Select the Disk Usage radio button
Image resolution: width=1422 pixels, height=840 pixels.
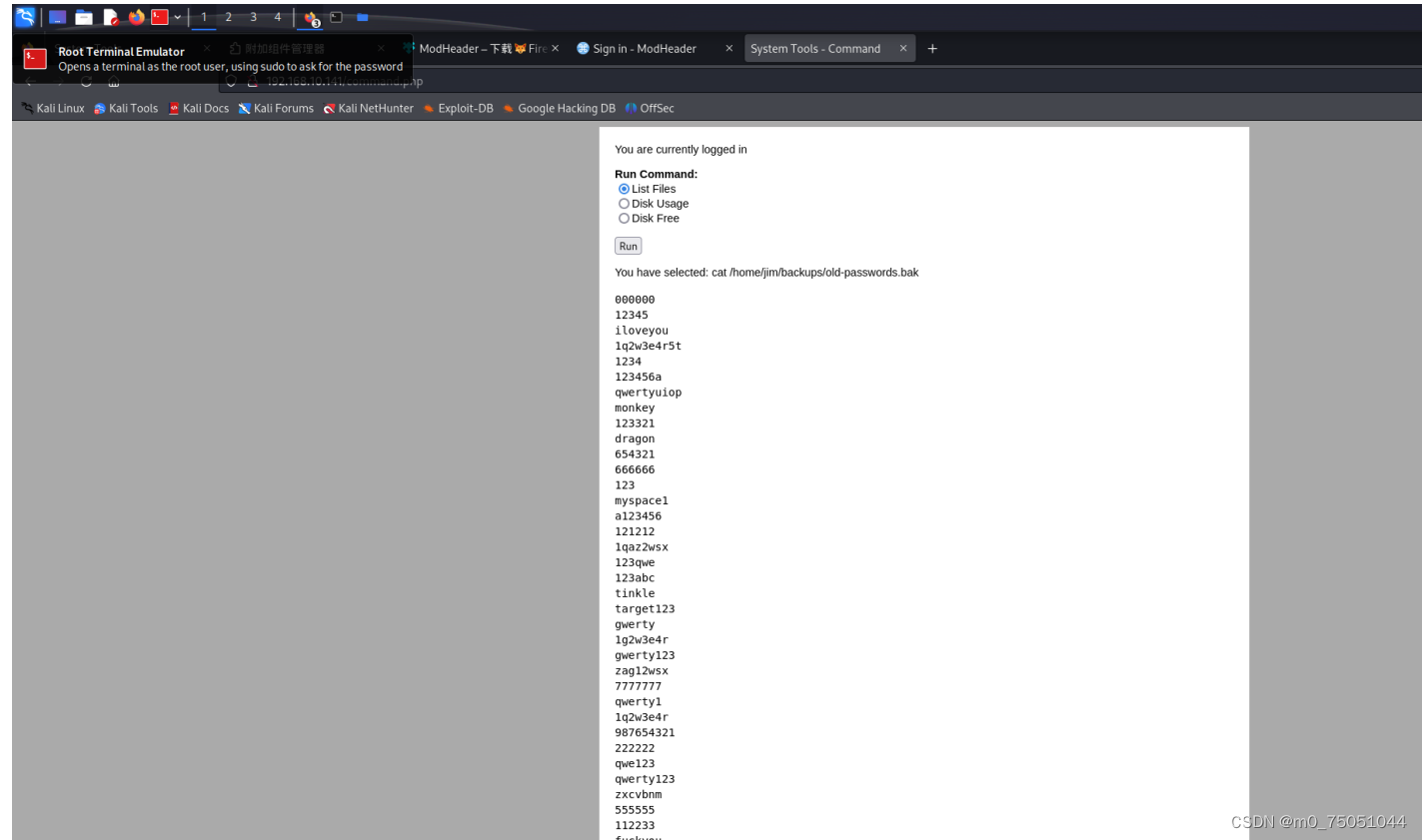click(624, 203)
